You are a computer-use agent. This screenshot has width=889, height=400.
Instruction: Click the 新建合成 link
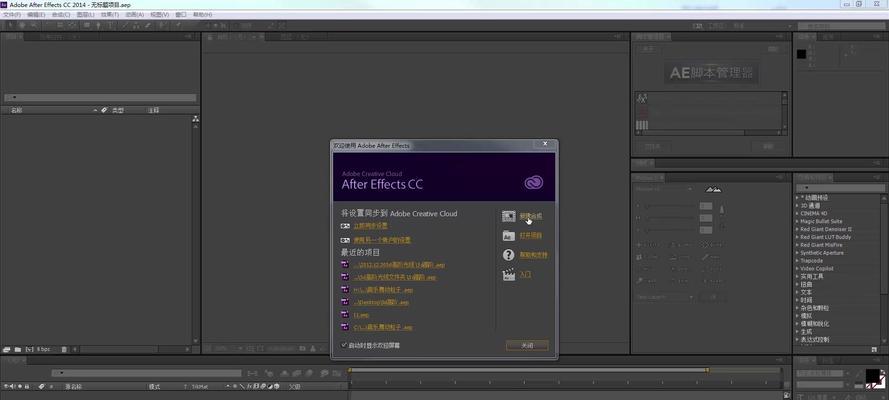[531, 216]
